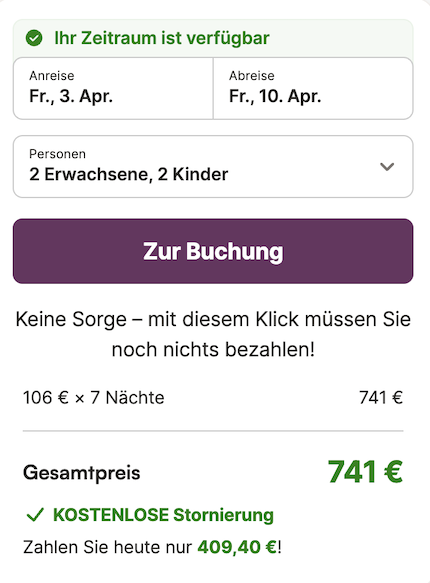Click the free cancellation checkmark icon
This screenshot has width=430, height=583.
pos(35,515)
